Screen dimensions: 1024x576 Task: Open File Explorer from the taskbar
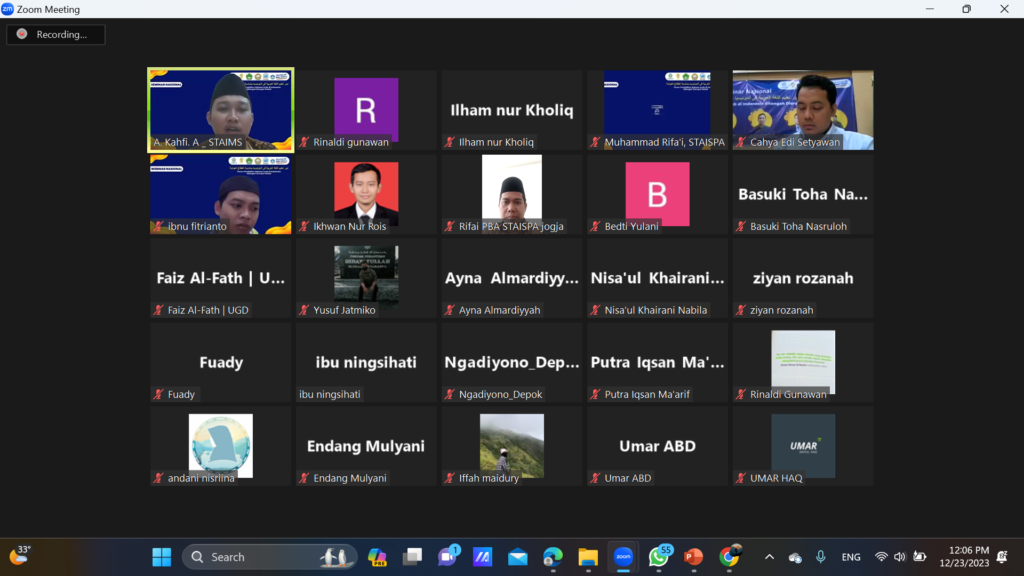pyautogui.click(x=588, y=557)
